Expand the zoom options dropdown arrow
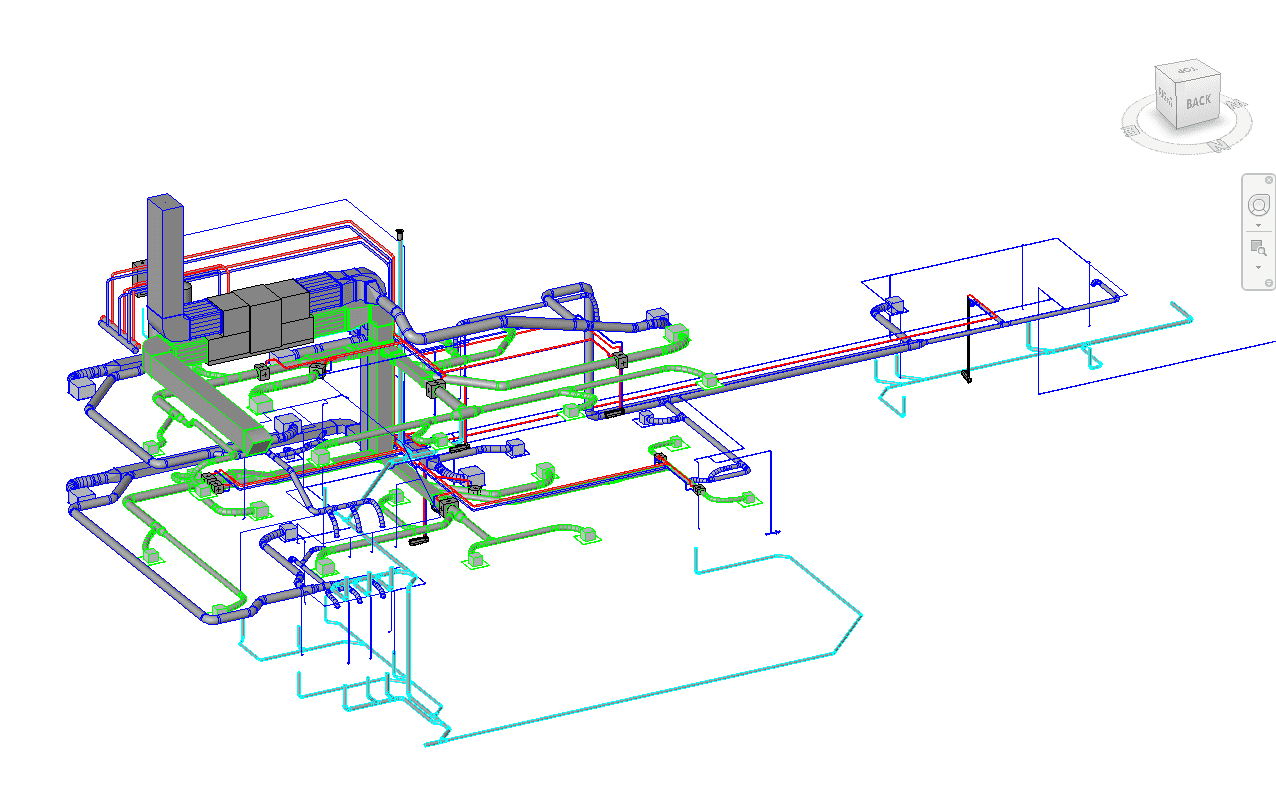 (x=1258, y=267)
